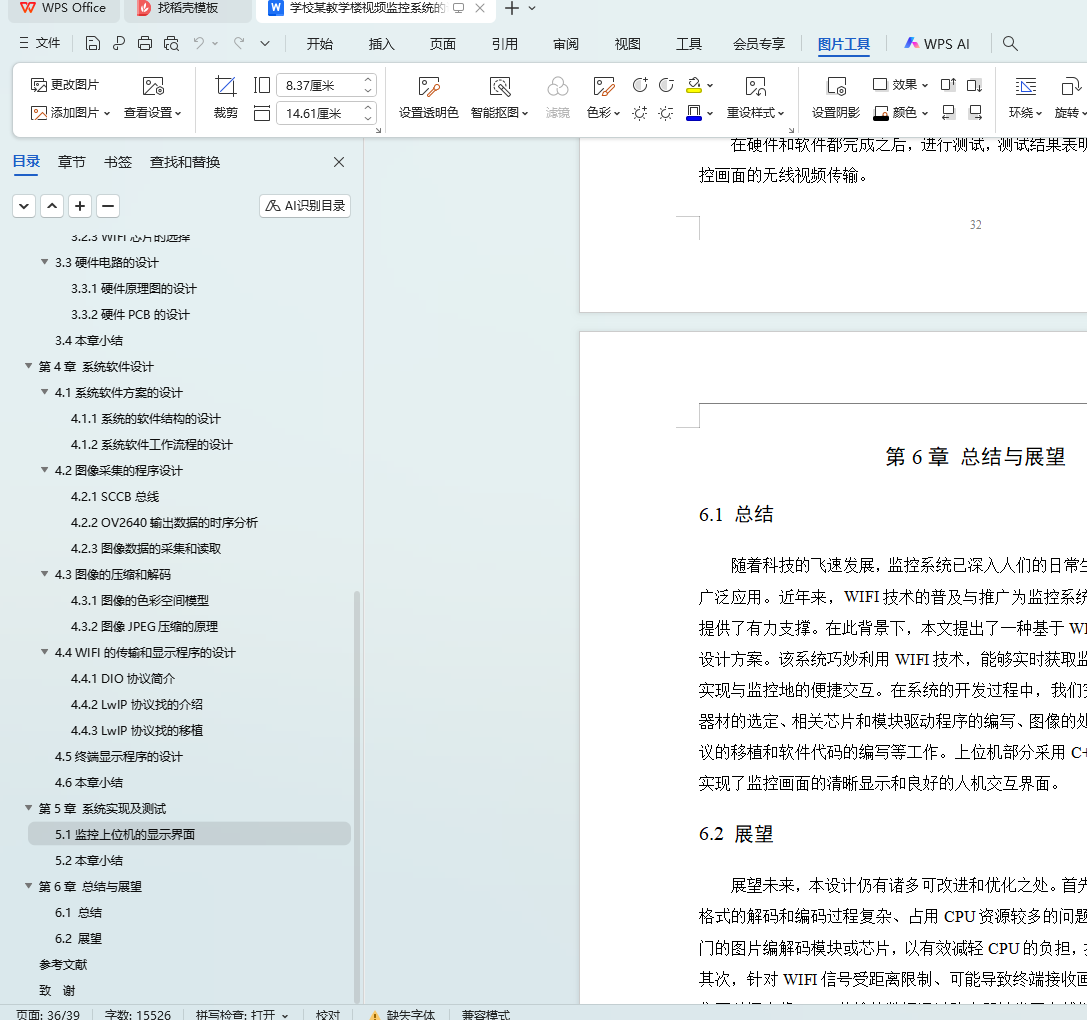Click the search magnifier icon
Screen dimensions: 1087x1020
click(1010, 44)
